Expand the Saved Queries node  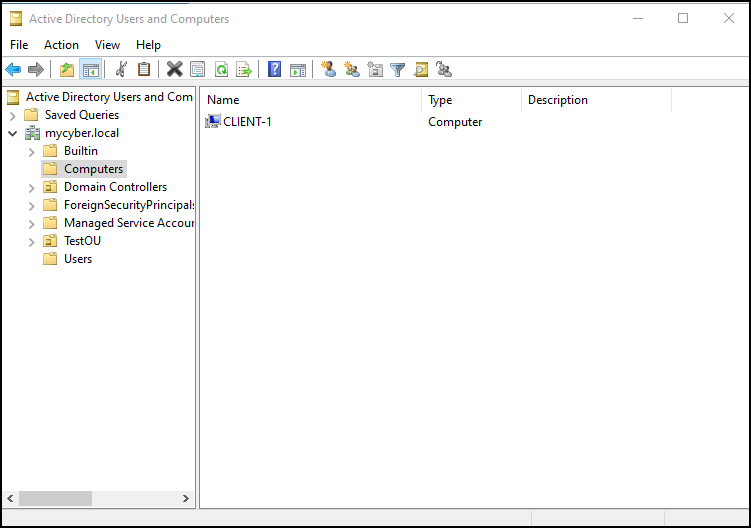13,115
